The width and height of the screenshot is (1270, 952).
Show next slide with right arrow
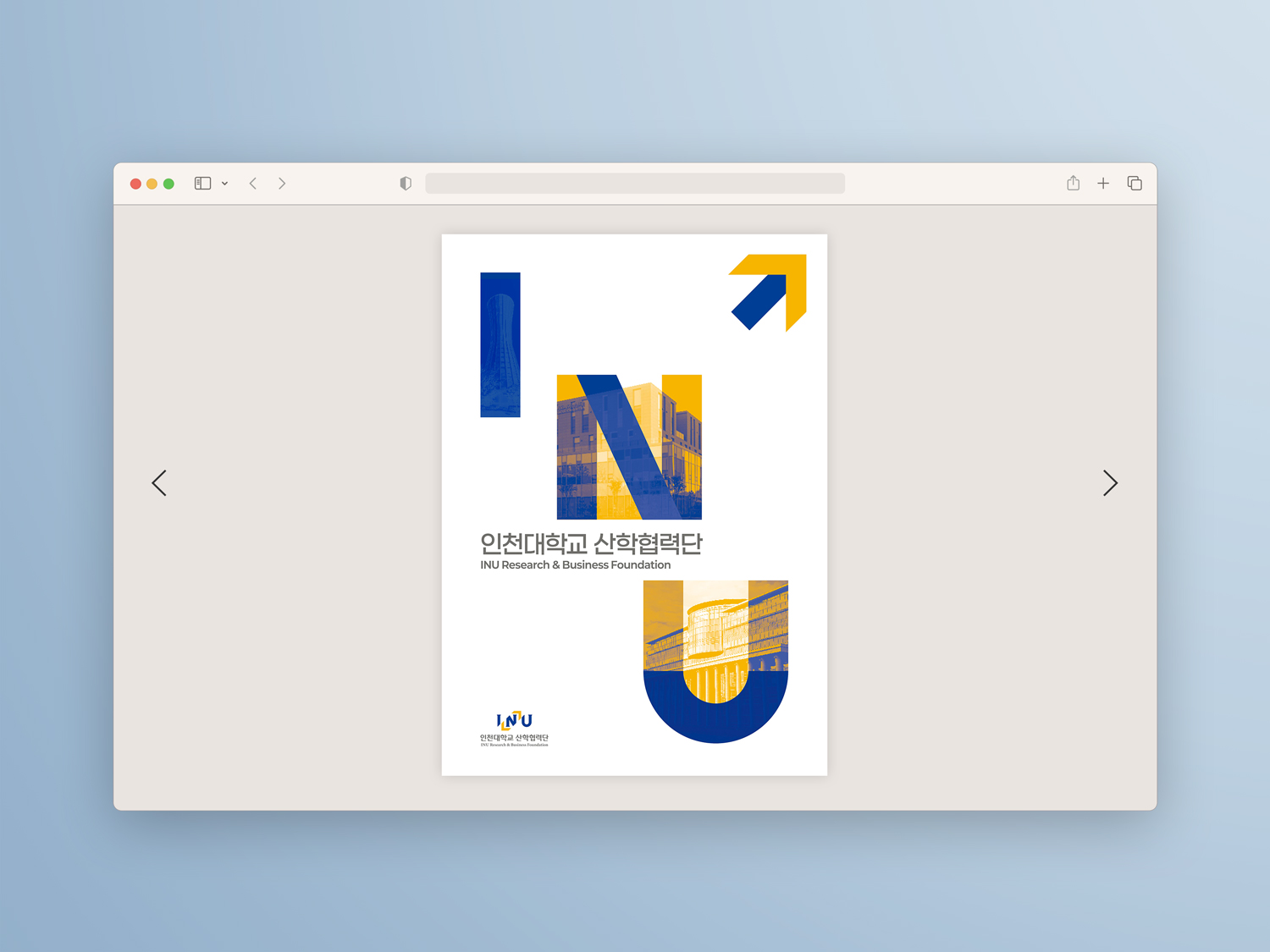pos(1110,483)
